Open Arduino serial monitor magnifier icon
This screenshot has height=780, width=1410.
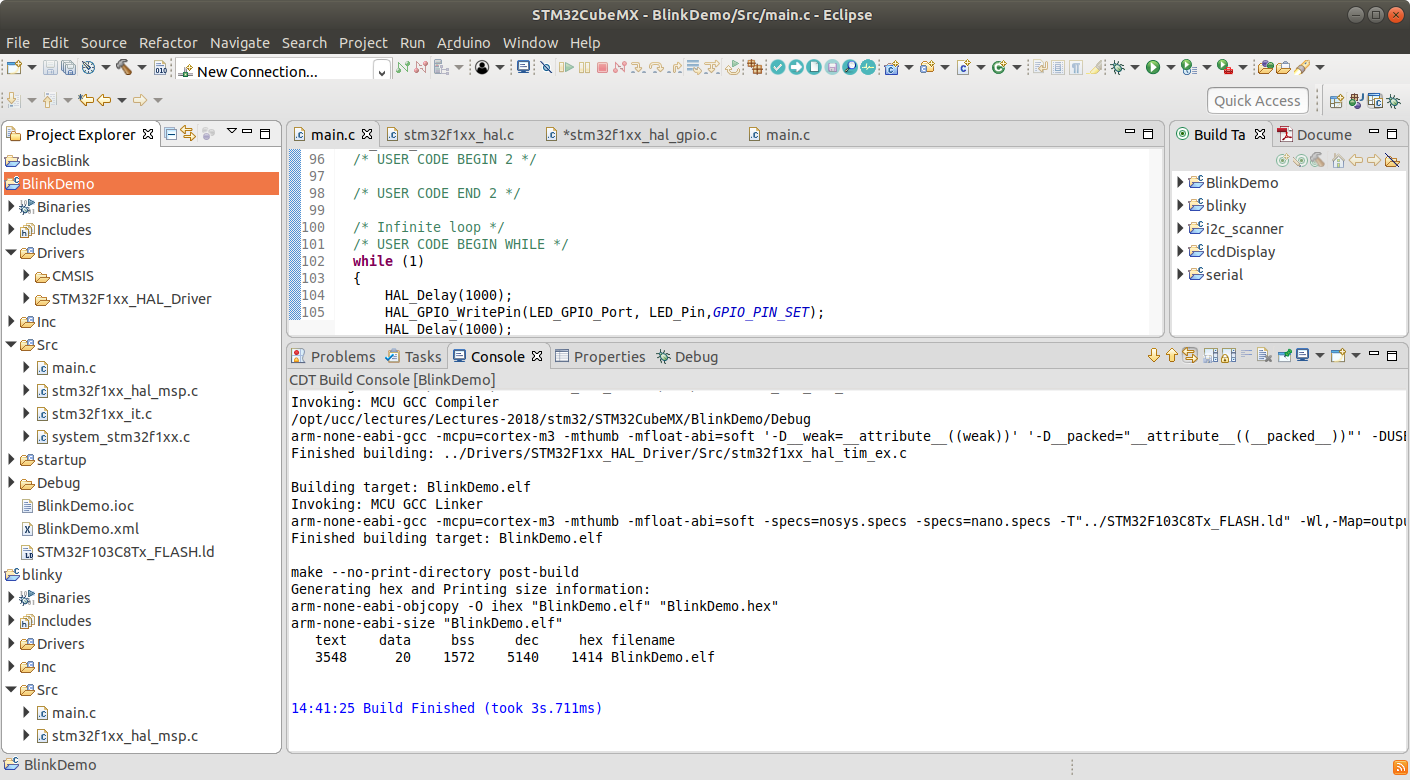849,67
